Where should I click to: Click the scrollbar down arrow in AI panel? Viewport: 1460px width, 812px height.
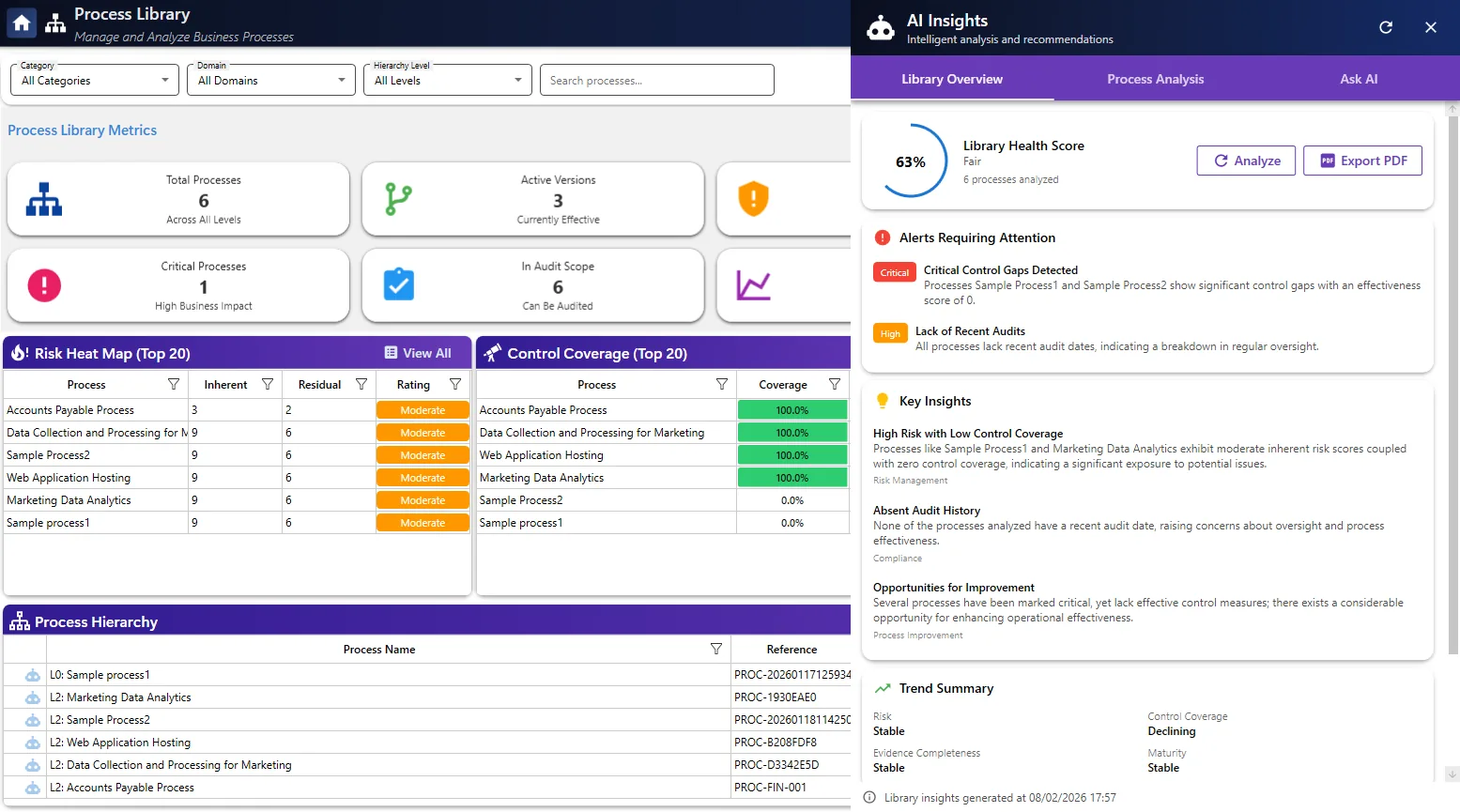tap(1452, 774)
